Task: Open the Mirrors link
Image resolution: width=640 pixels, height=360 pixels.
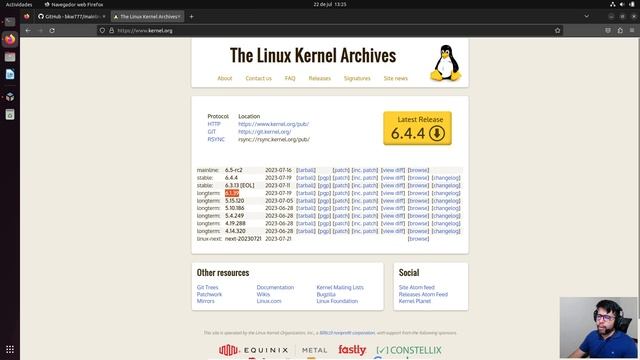Action: pyautogui.click(x=205, y=301)
